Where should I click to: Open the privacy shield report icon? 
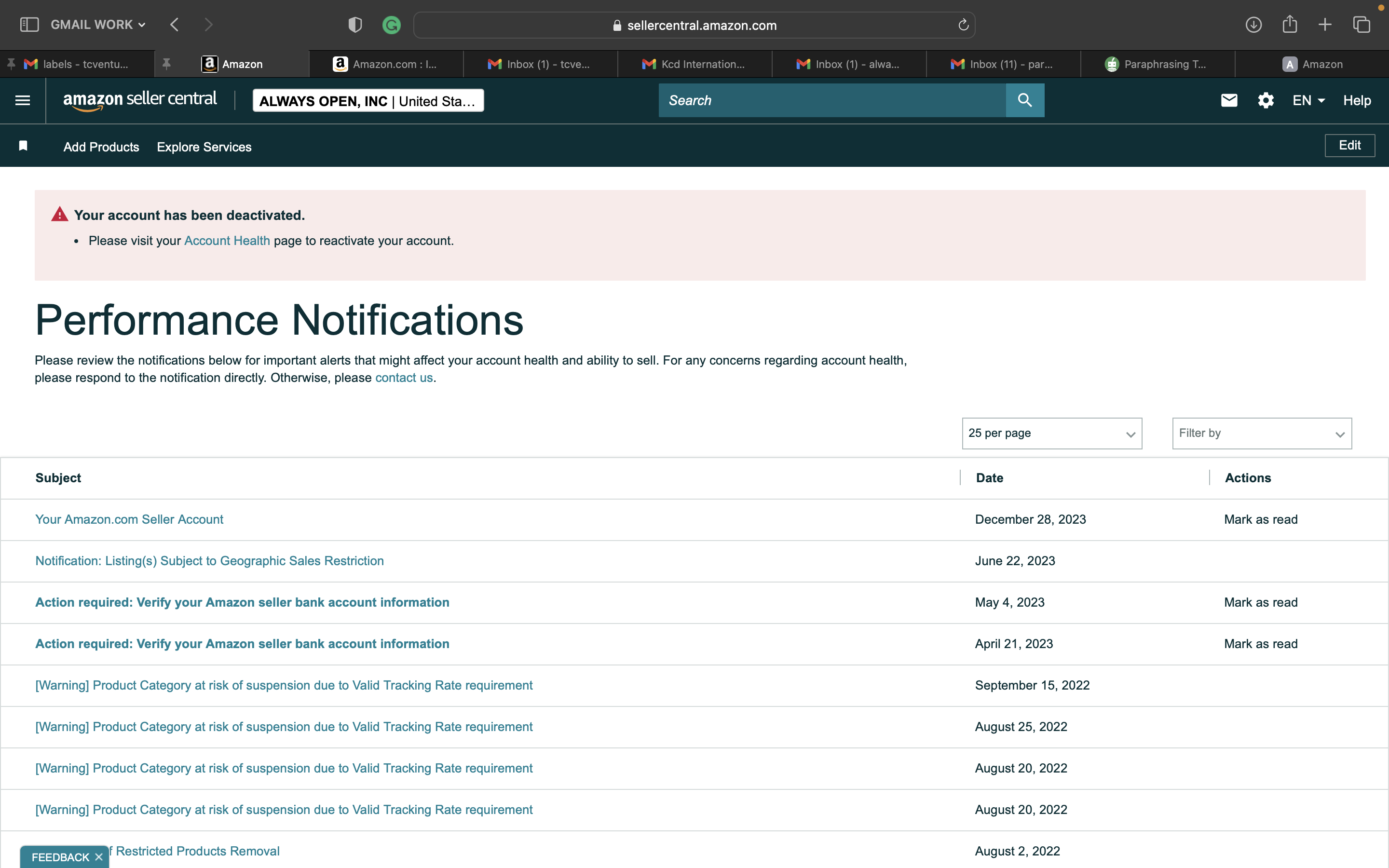coord(355,25)
